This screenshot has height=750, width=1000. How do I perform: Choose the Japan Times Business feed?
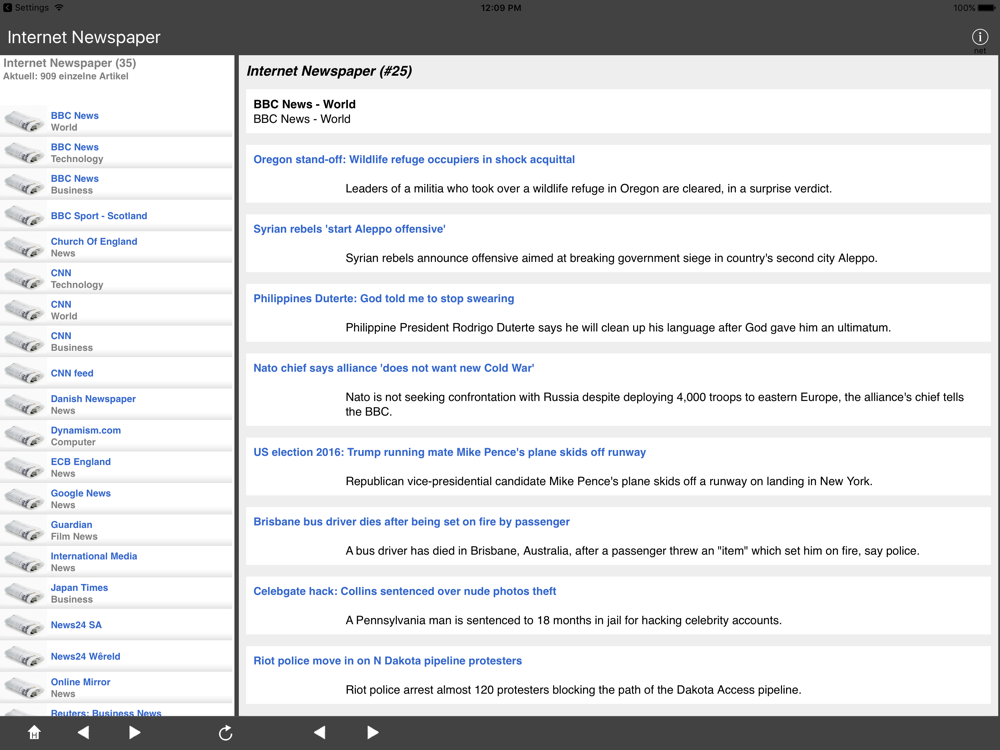pyautogui.click(x=117, y=593)
